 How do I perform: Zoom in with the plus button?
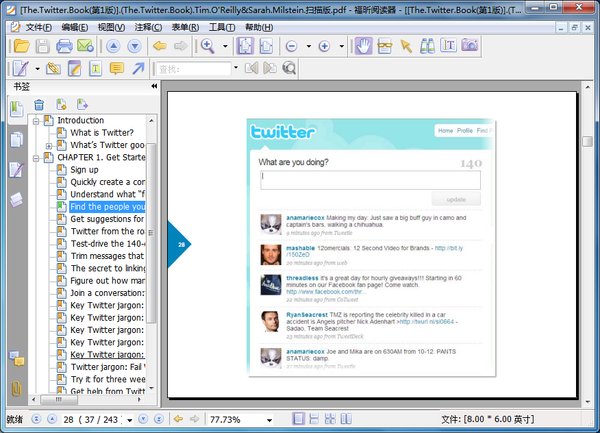point(324,46)
